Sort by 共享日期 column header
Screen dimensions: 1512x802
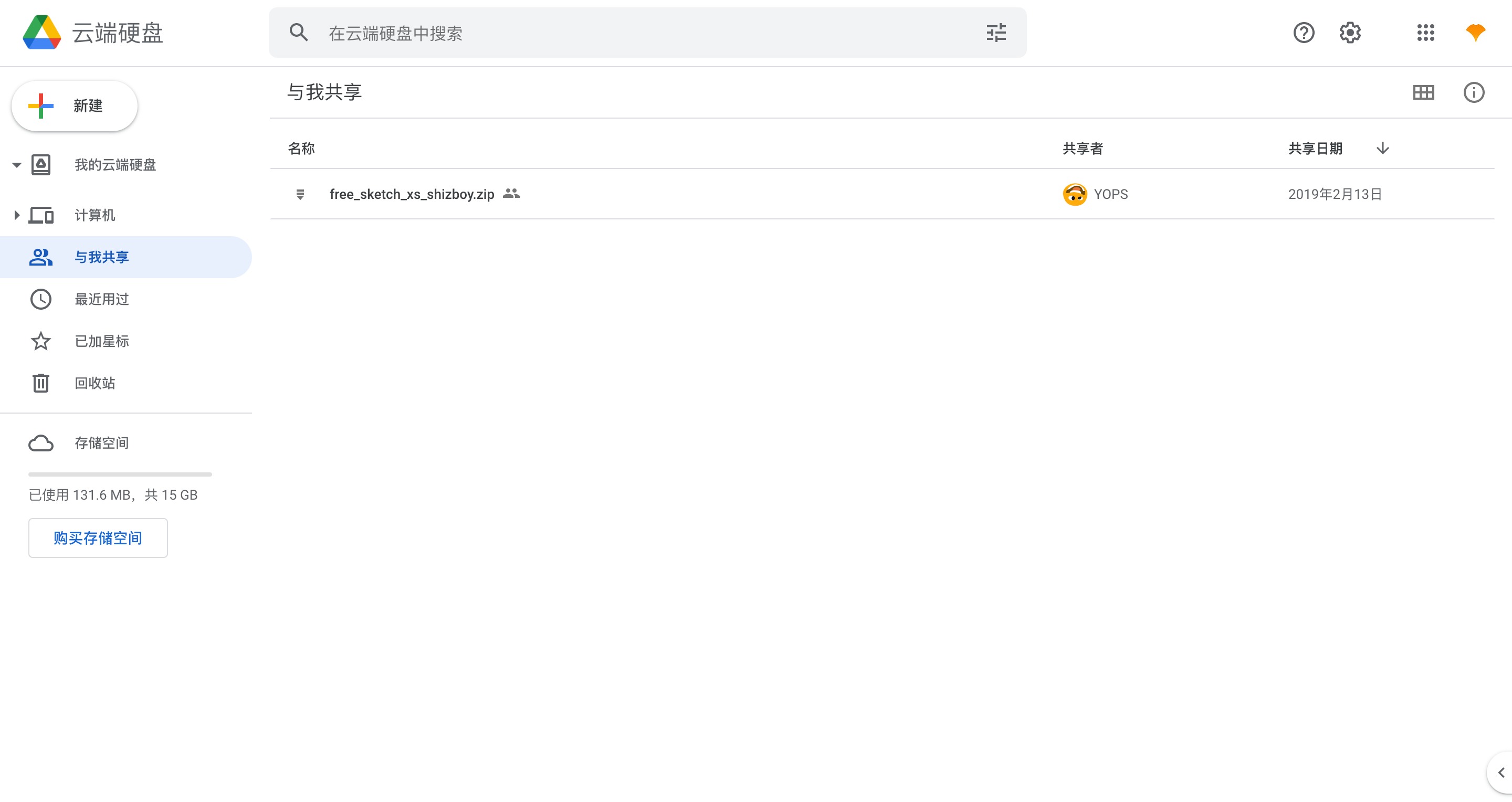click(x=1315, y=149)
